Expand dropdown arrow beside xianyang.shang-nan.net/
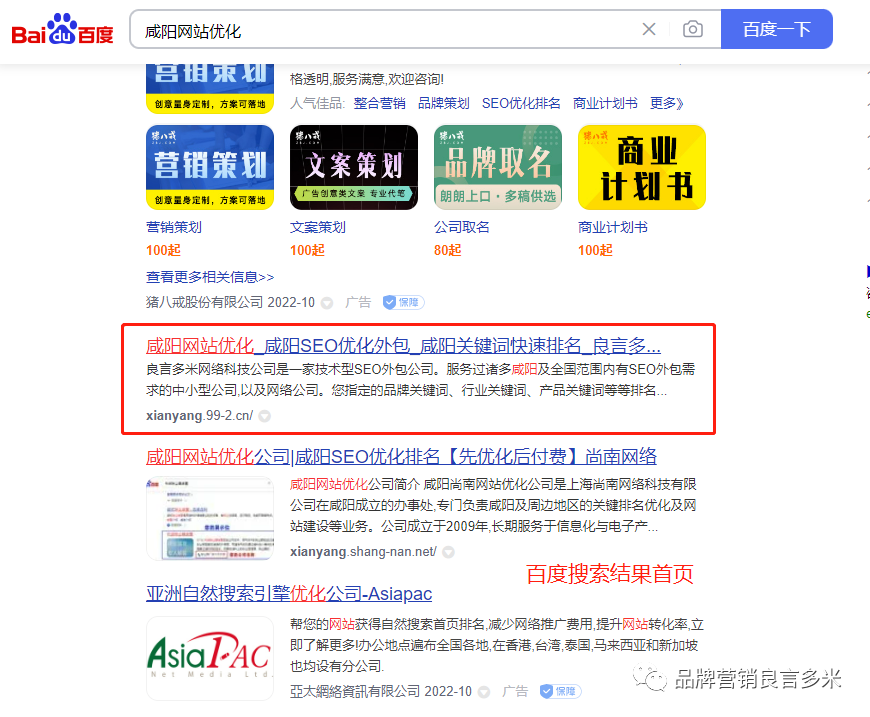The image size is (870, 717). click(448, 552)
